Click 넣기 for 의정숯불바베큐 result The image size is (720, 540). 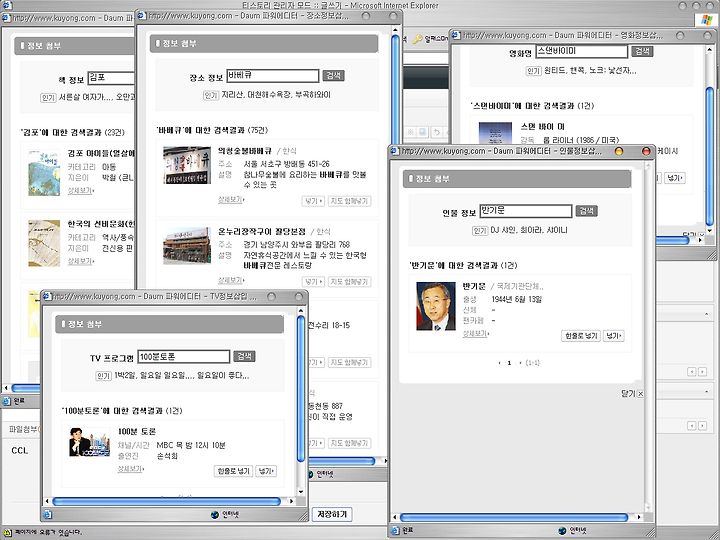pyautogui.click(x=314, y=201)
